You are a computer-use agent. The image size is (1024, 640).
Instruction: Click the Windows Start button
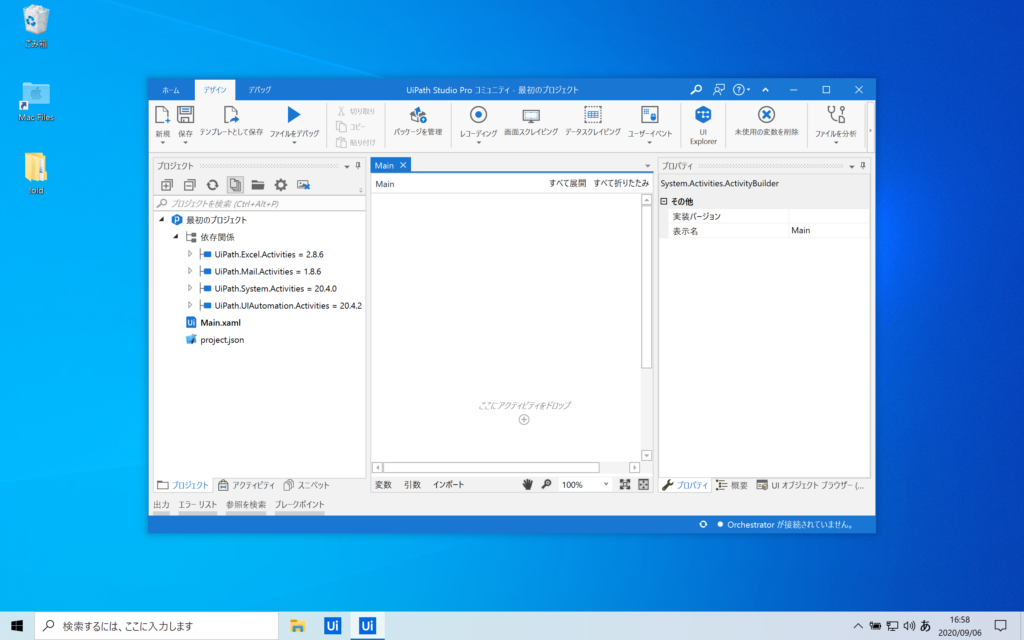tap(17, 626)
